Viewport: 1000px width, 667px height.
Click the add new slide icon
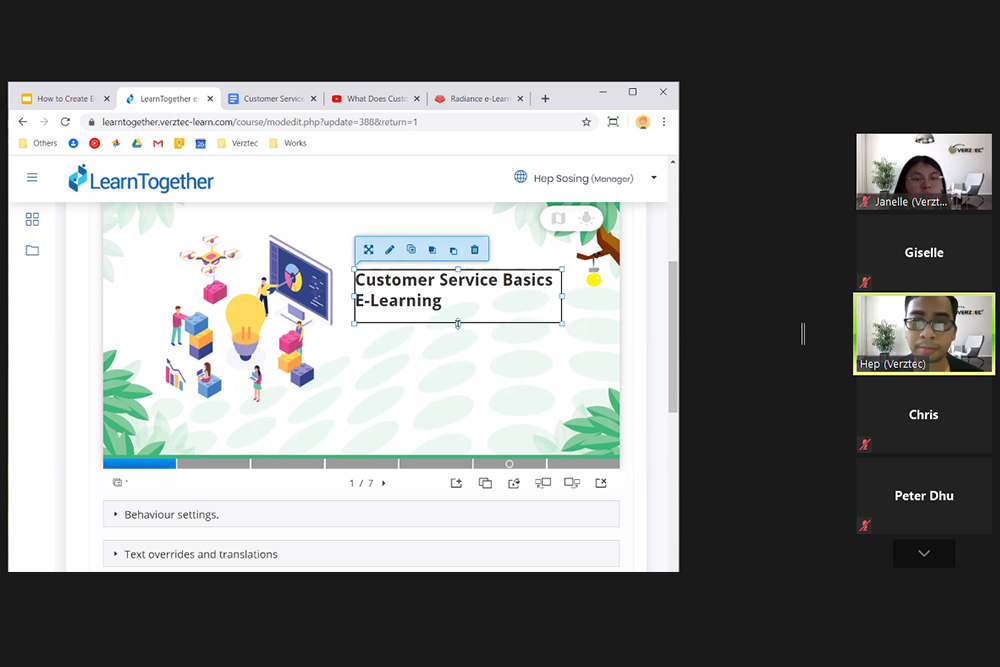pos(456,483)
